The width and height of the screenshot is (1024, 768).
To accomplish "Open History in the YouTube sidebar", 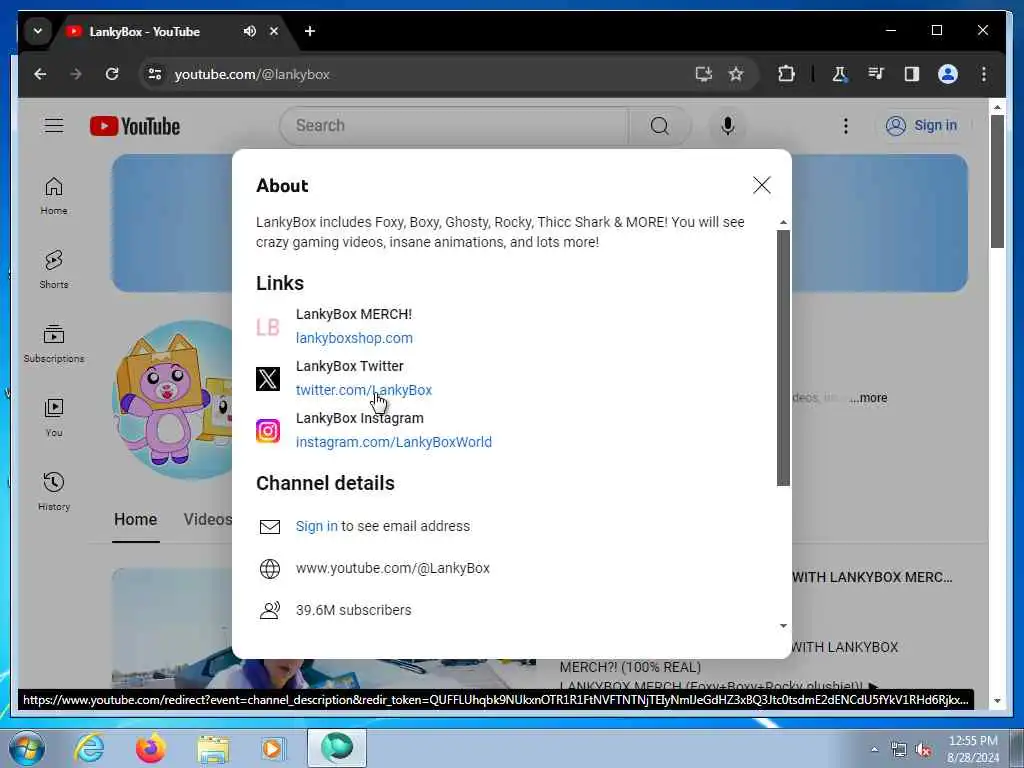I will point(54,491).
